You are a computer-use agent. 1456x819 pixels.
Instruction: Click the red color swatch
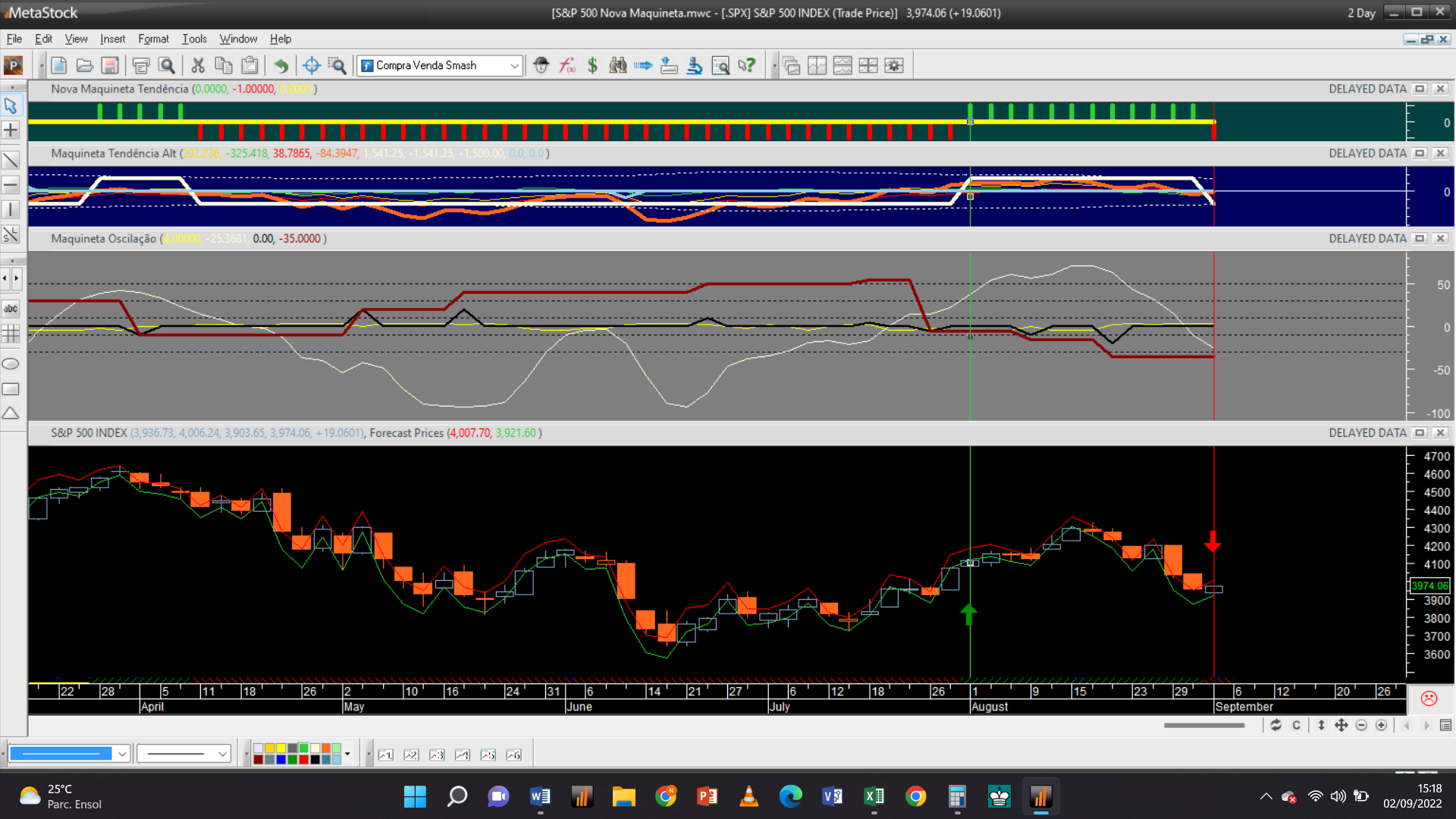coord(303,759)
